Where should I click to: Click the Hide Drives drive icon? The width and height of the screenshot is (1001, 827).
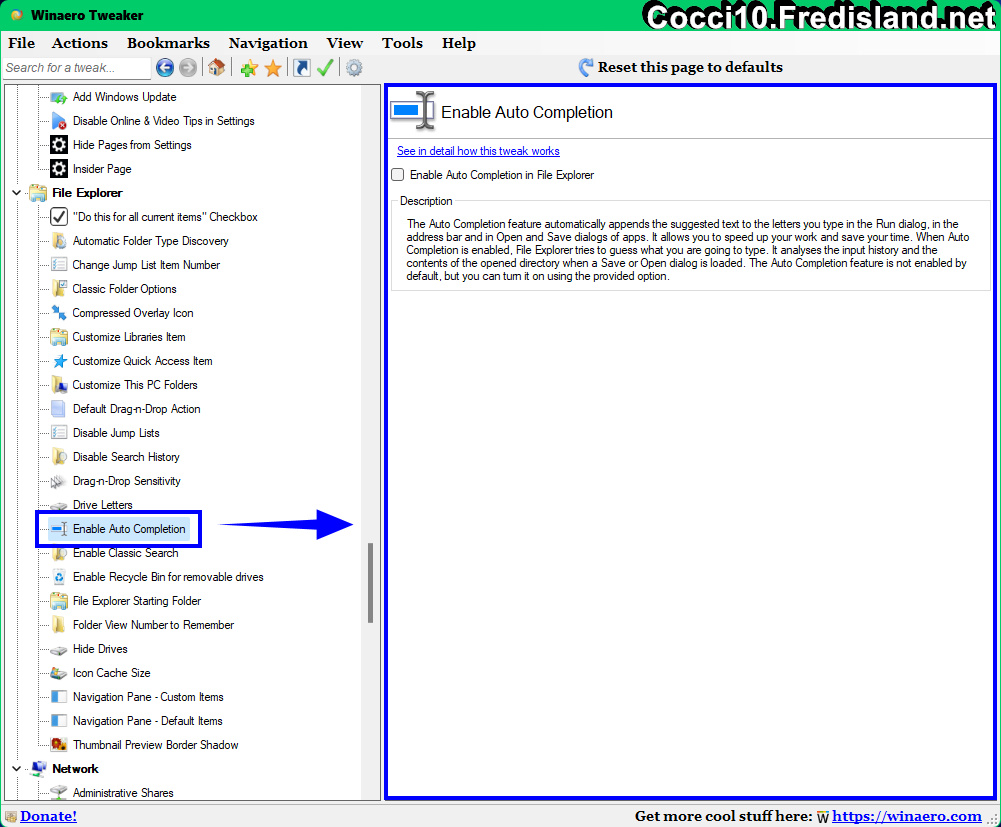click(x=59, y=649)
